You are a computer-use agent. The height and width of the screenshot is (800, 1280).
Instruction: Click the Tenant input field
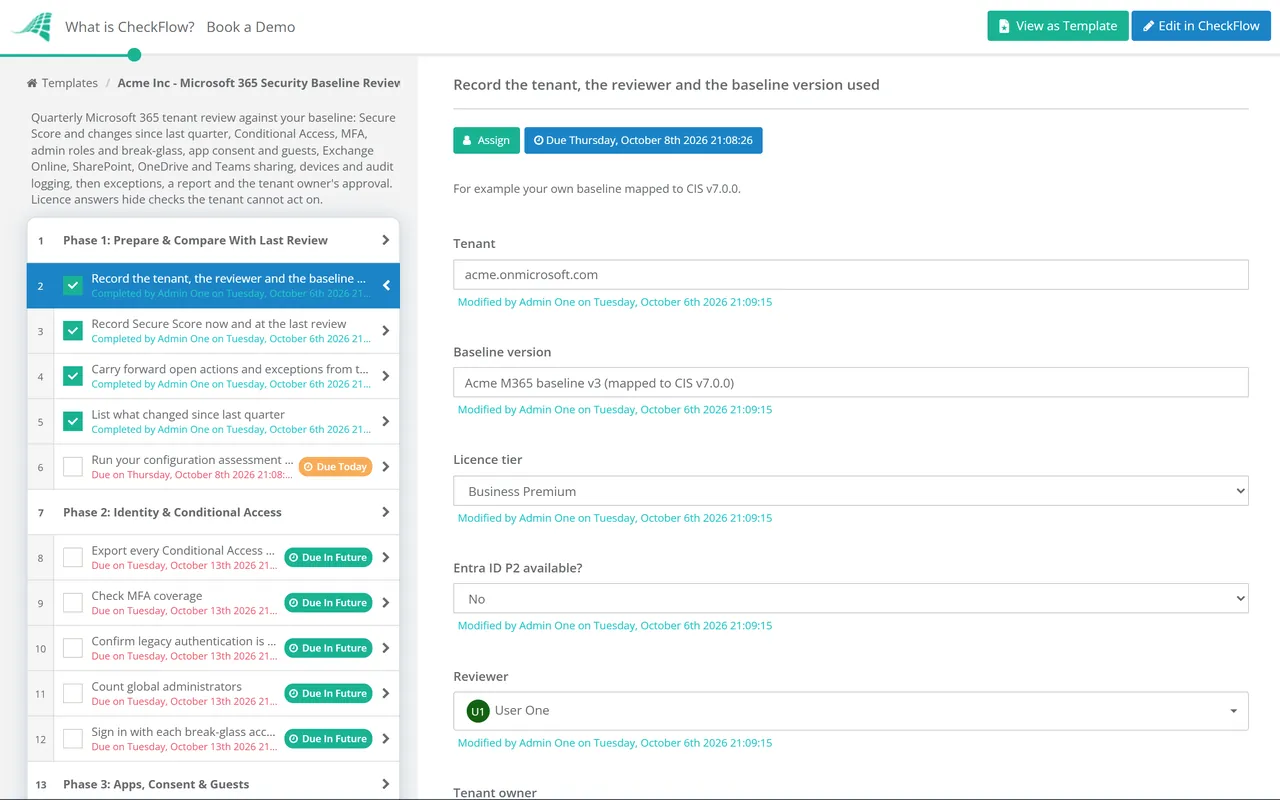(851, 275)
